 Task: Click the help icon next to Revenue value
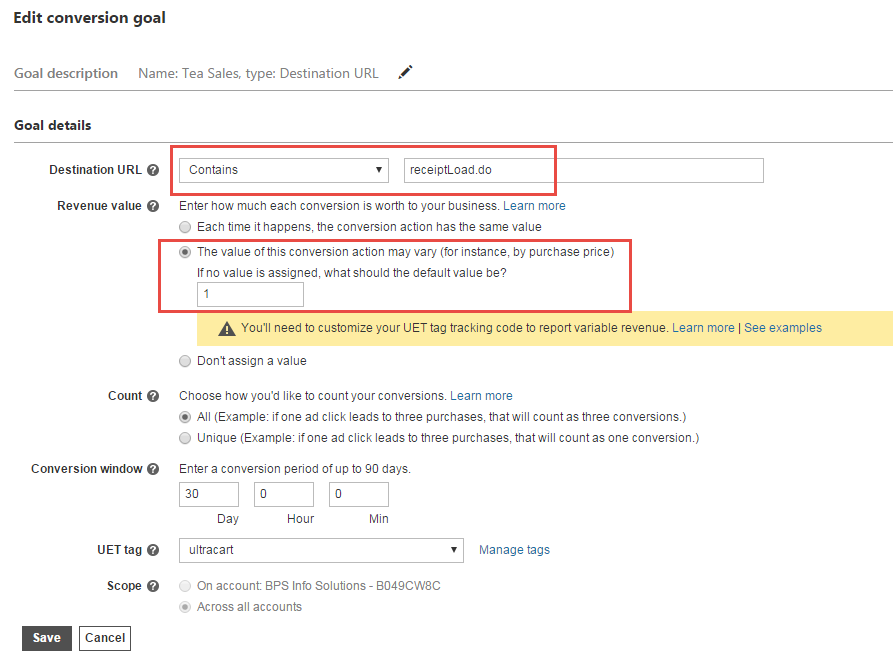pos(153,206)
